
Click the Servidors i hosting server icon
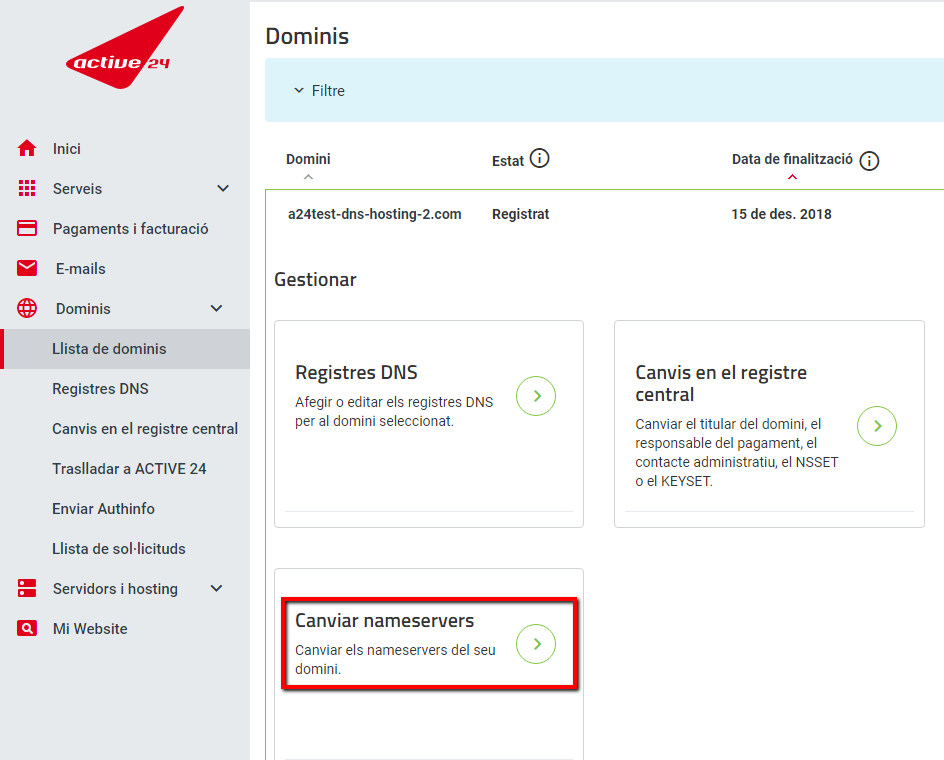pos(26,588)
